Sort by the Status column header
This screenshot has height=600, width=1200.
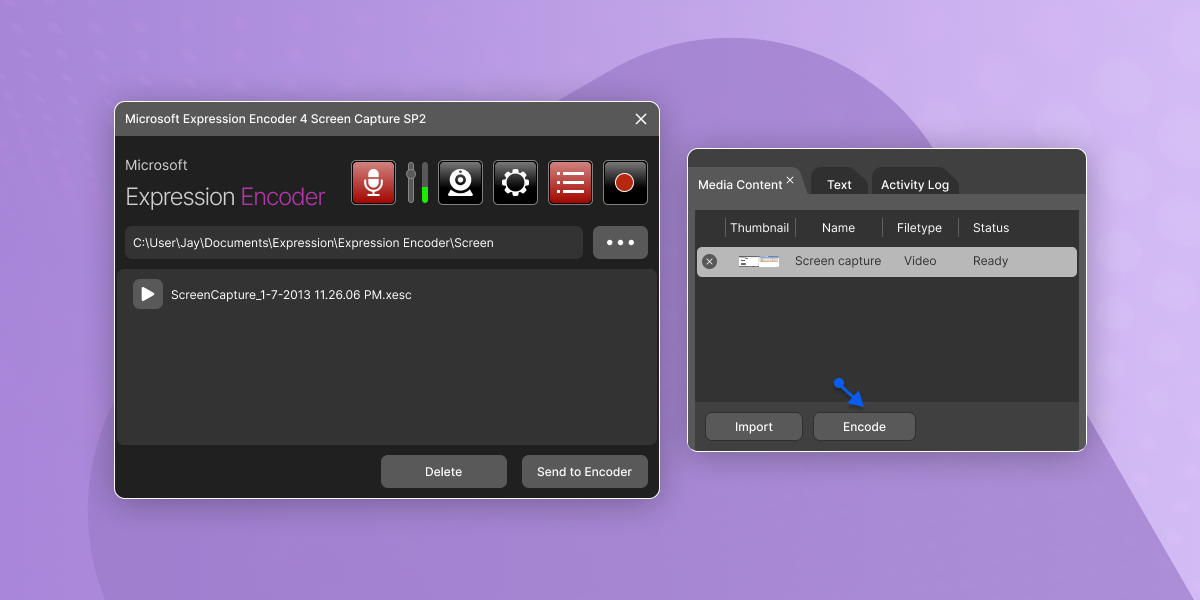pyautogui.click(x=991, y=228)
